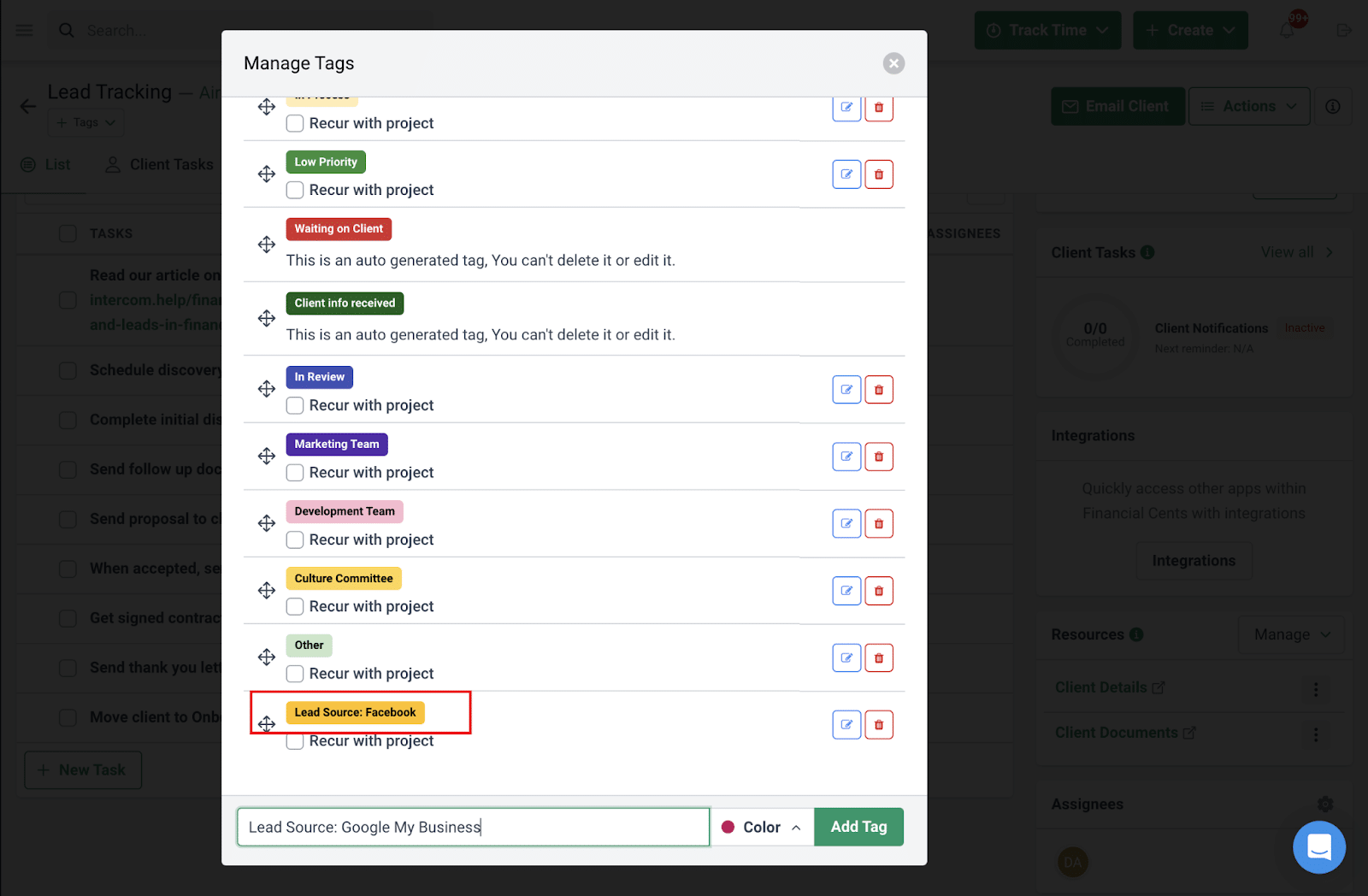Click the Email Client button
Viewport: 1368px width, 896px height.
click(1117, 107)
